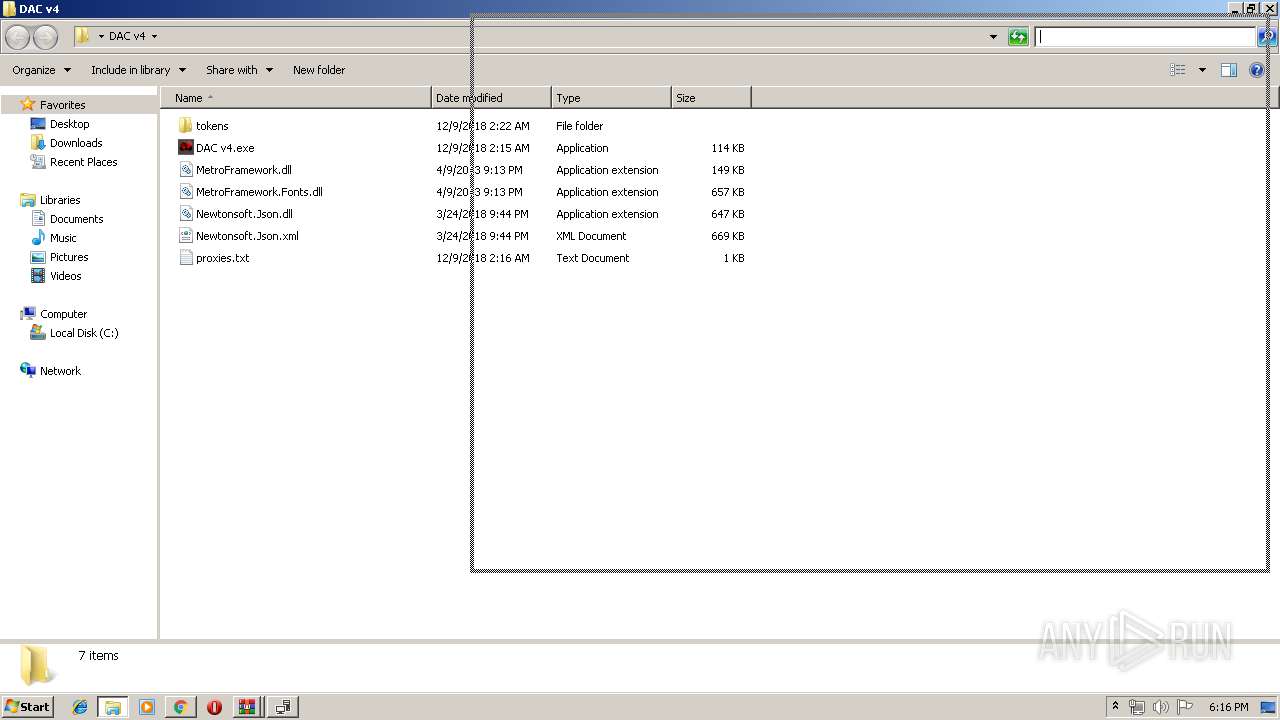Screen dimensions: 1280x720
Task: Click the Back navigation arrow
Action: click(18, 37)
